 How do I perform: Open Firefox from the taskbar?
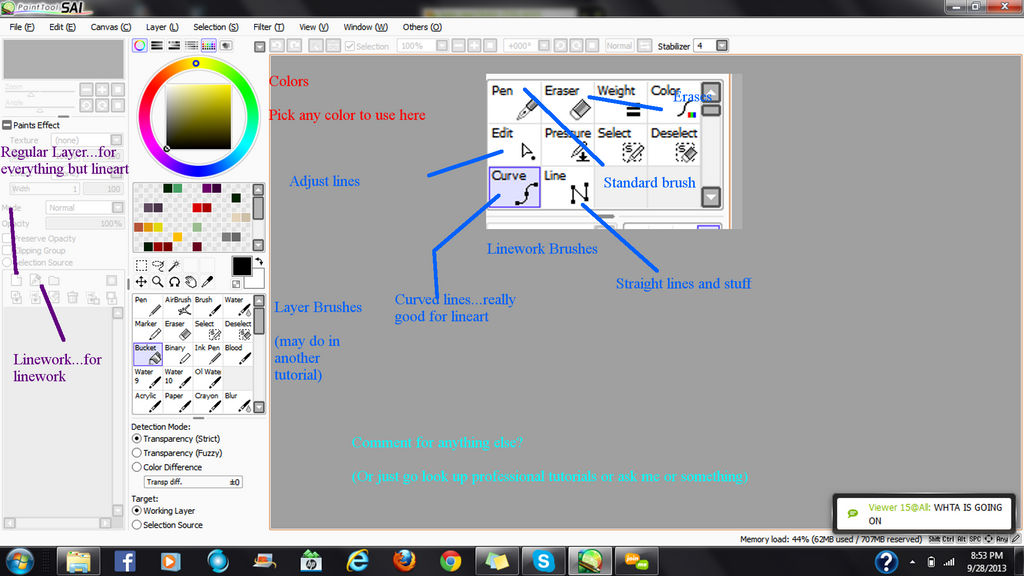(x=404, y=561)
